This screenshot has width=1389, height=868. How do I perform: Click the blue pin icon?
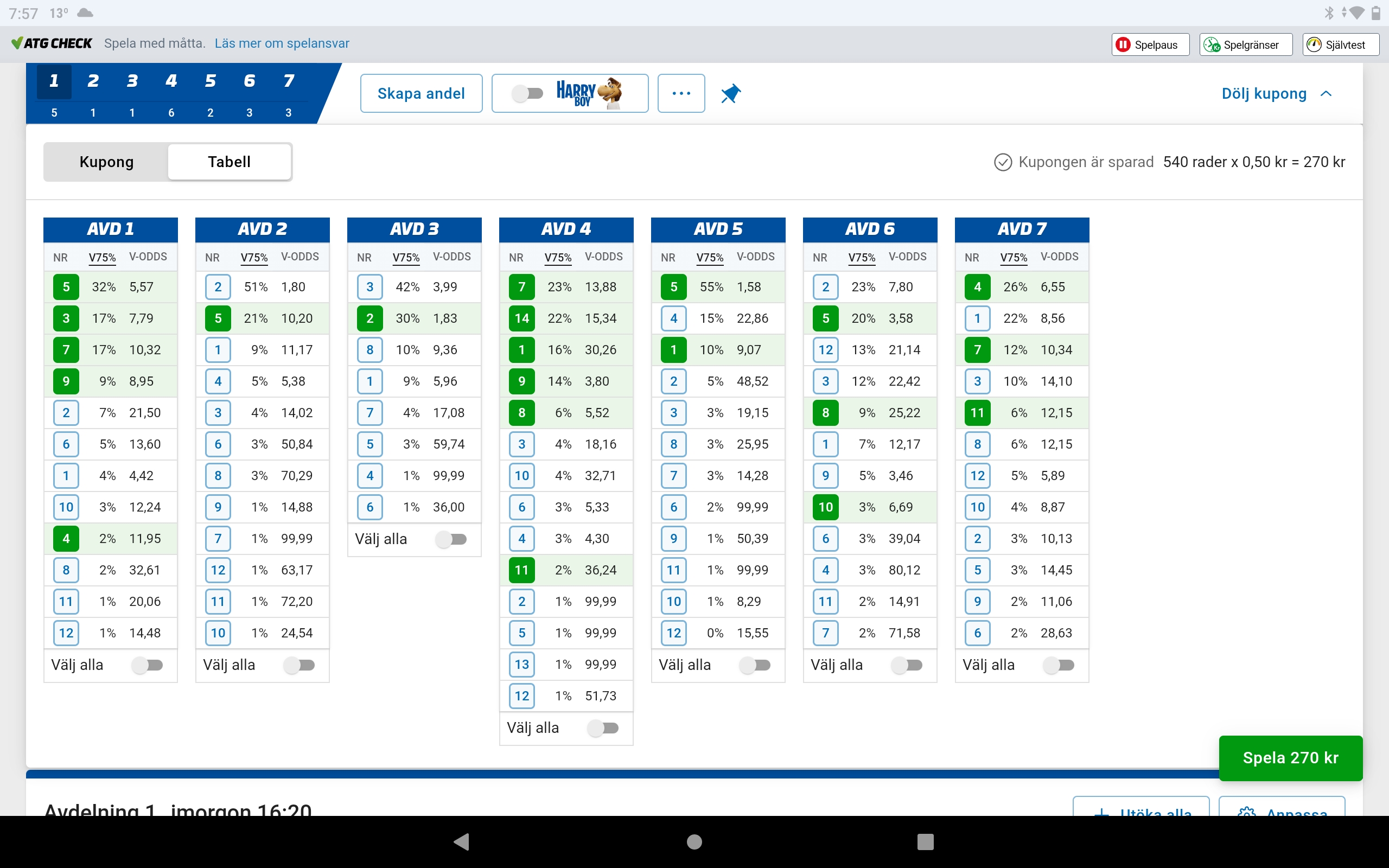tap(731, 93)
